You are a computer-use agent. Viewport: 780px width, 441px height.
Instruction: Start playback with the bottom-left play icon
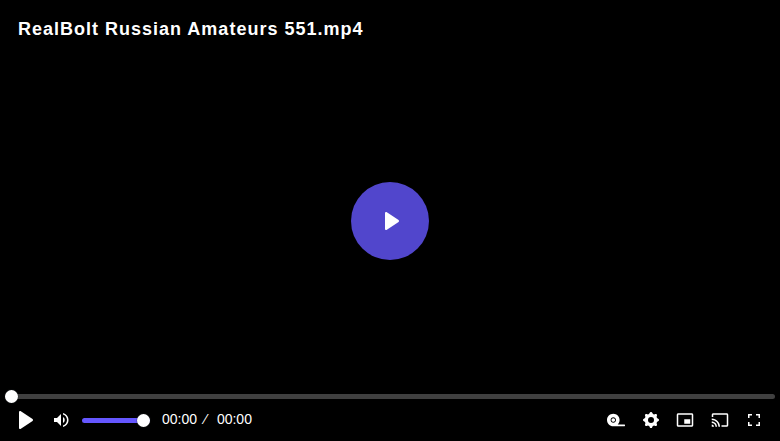coord(25,420)
